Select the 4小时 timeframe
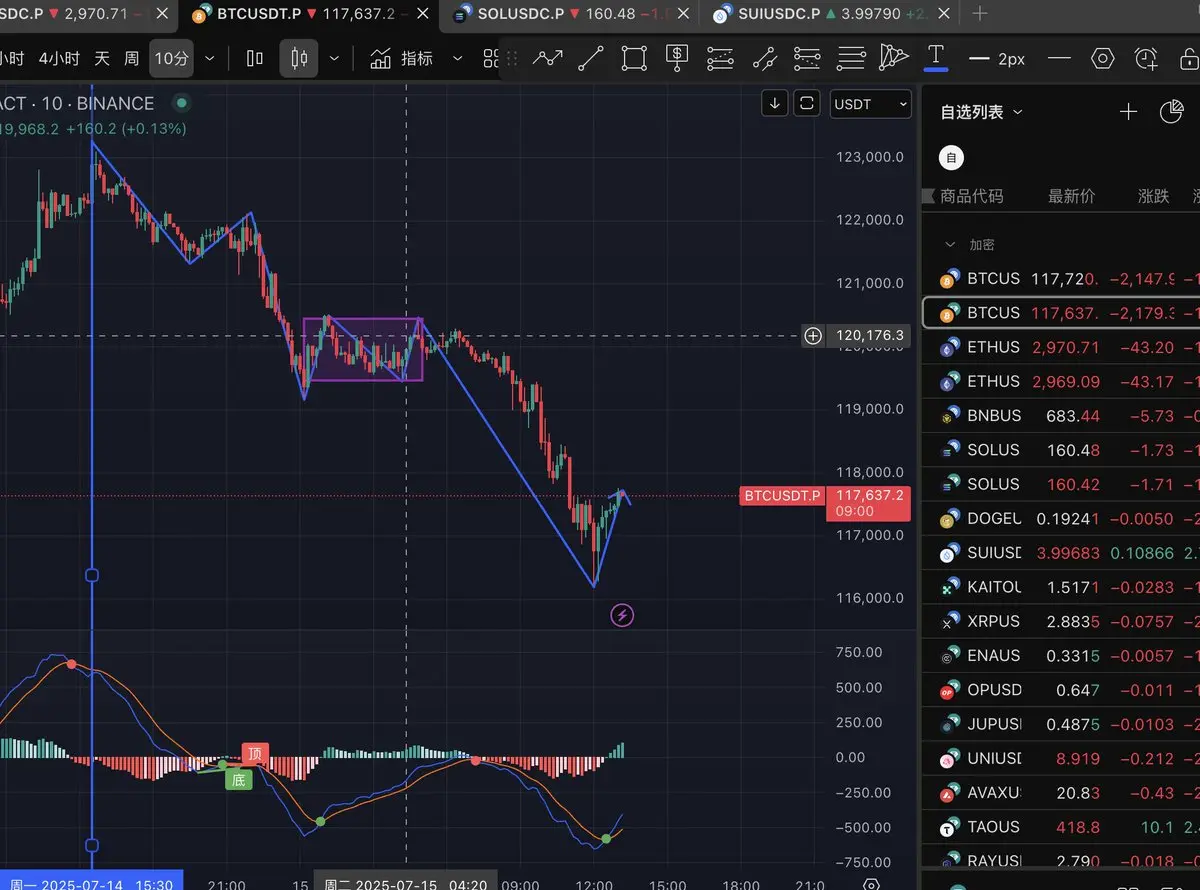This screenshot has width=1200, height=890. click(59, 58)
